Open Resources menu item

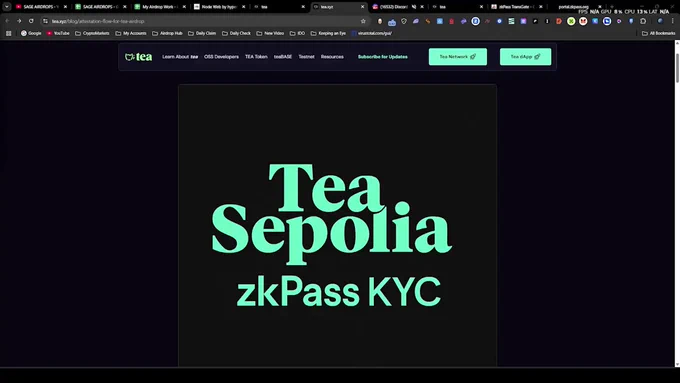coord(332,57)
